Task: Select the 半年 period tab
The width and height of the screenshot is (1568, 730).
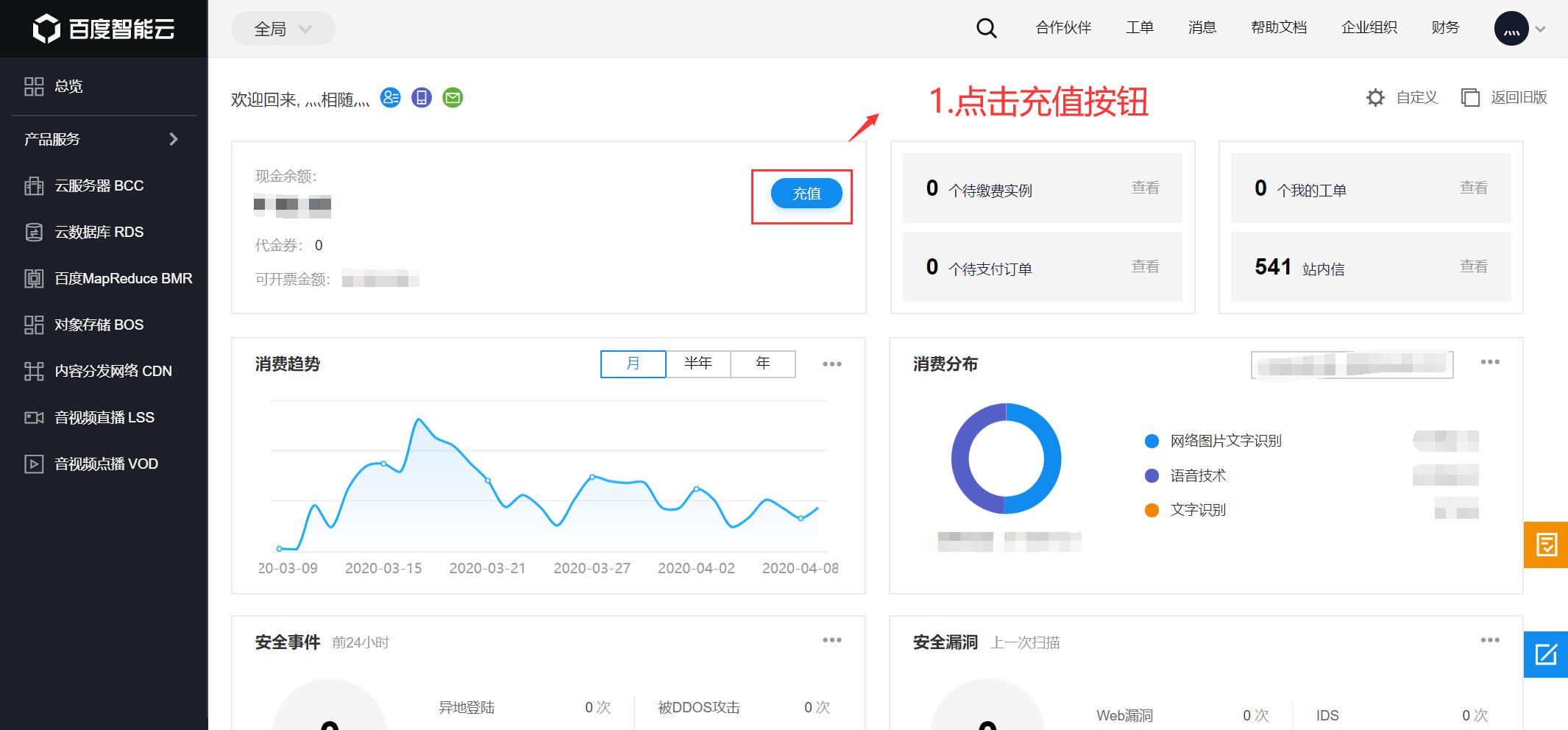Action: tap(698, 364)
